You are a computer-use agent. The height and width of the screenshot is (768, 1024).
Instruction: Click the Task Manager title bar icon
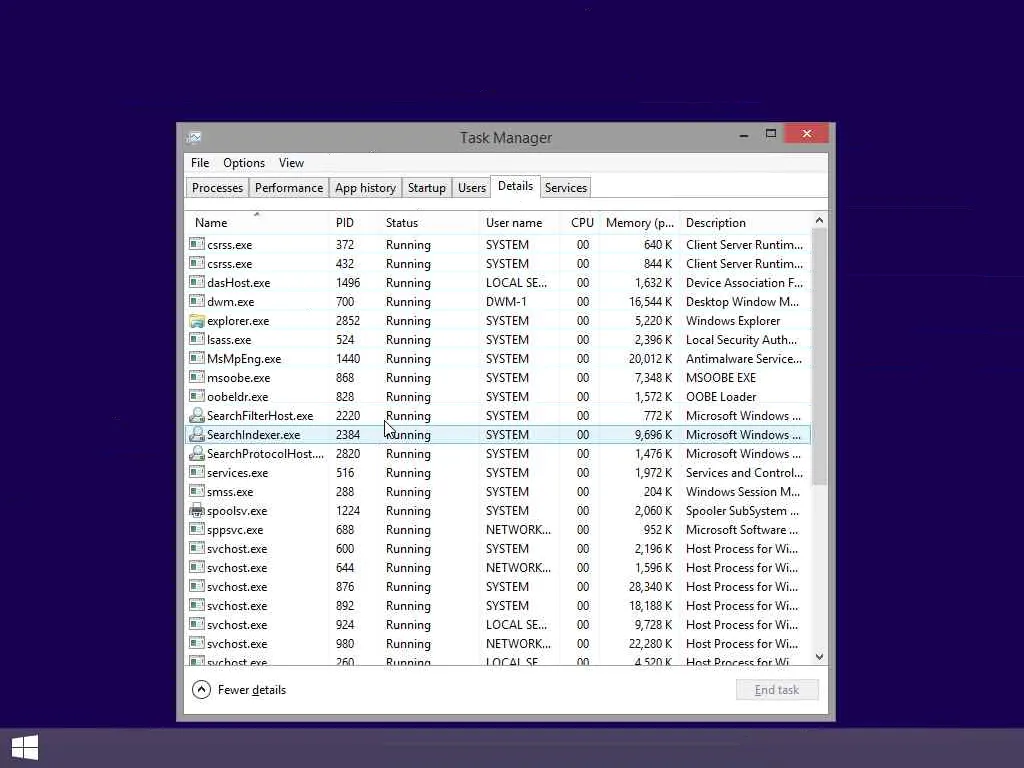click(x=194, y=137)
